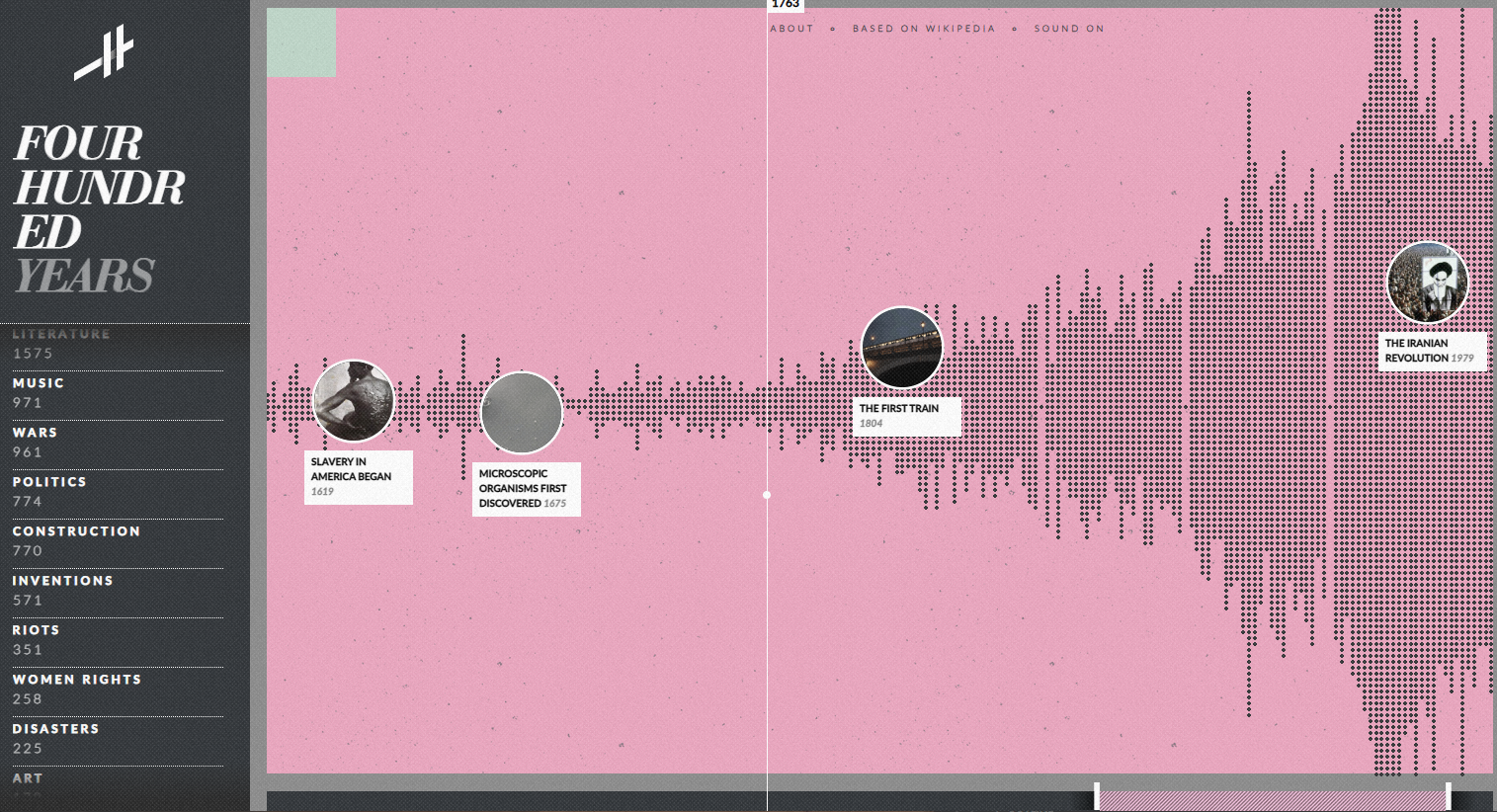1497x812 pixels.
Task: Click the Microscopic Organisms First Discovered 1675 label
Action: tap(527, 489)
